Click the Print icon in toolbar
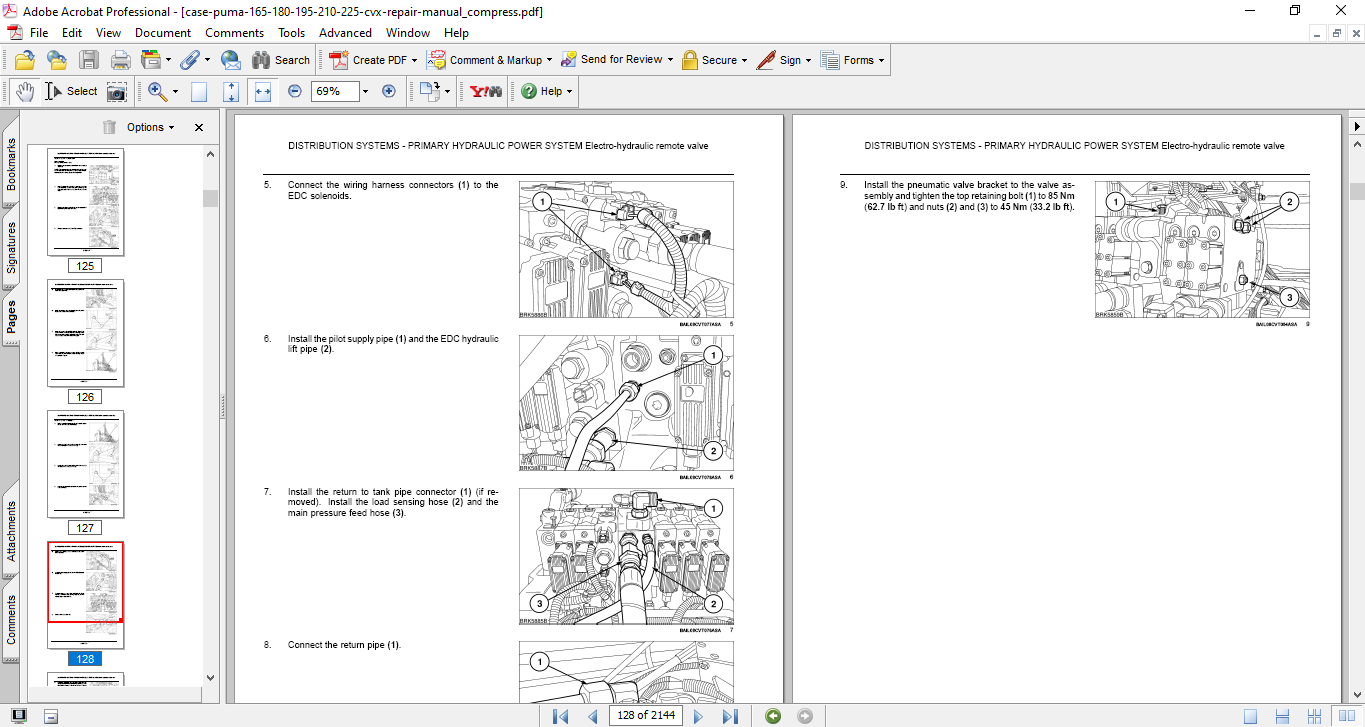This screenshot has height=727, width=1365. pos(120,60)
